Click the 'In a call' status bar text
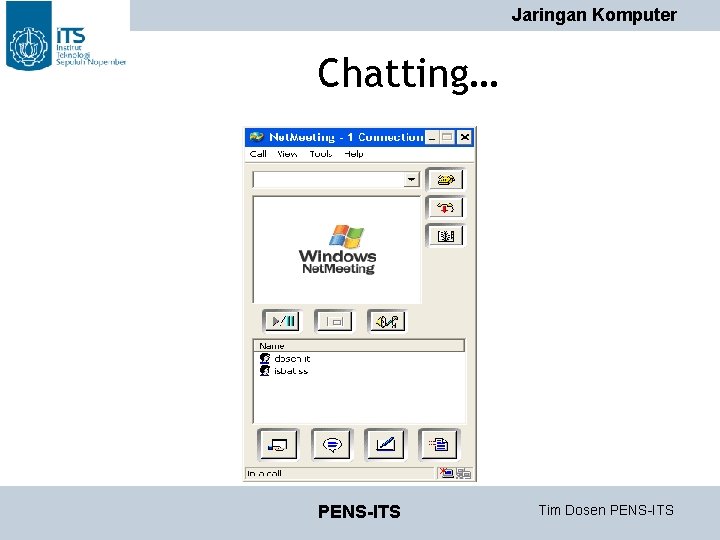Viewport: 720px width, 540px height. pyautogui.click(x=264, y=473)
